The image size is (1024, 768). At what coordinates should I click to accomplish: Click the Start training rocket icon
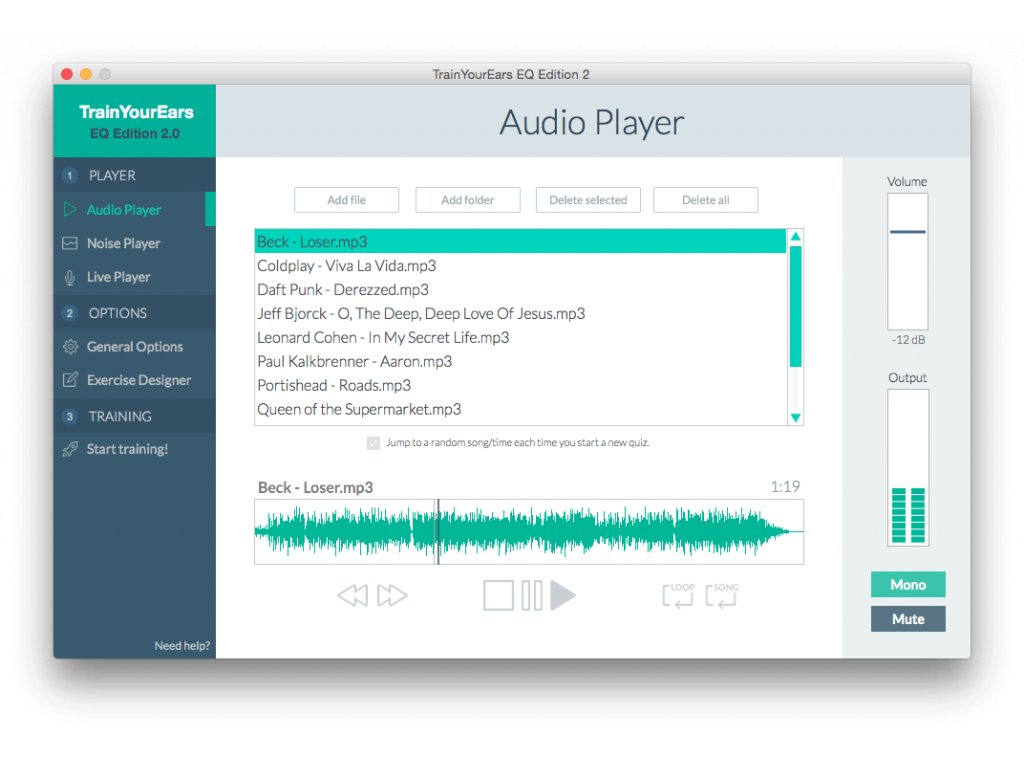click(70, 449)
